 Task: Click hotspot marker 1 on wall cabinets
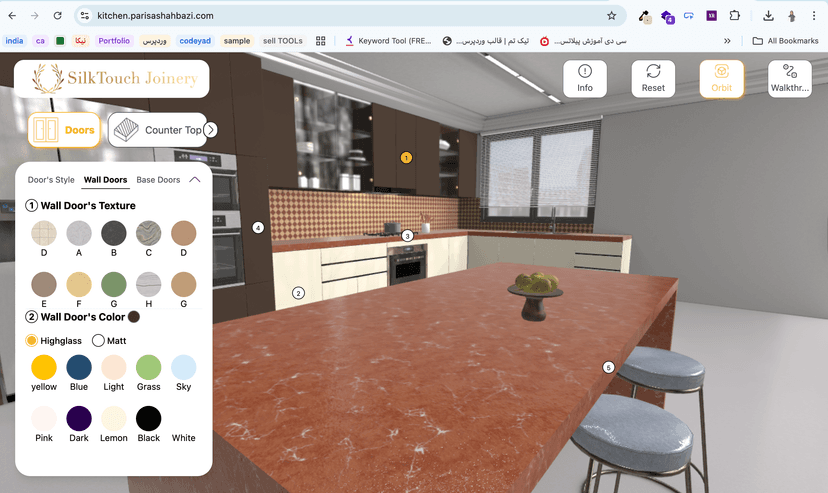tap(406, 158)
